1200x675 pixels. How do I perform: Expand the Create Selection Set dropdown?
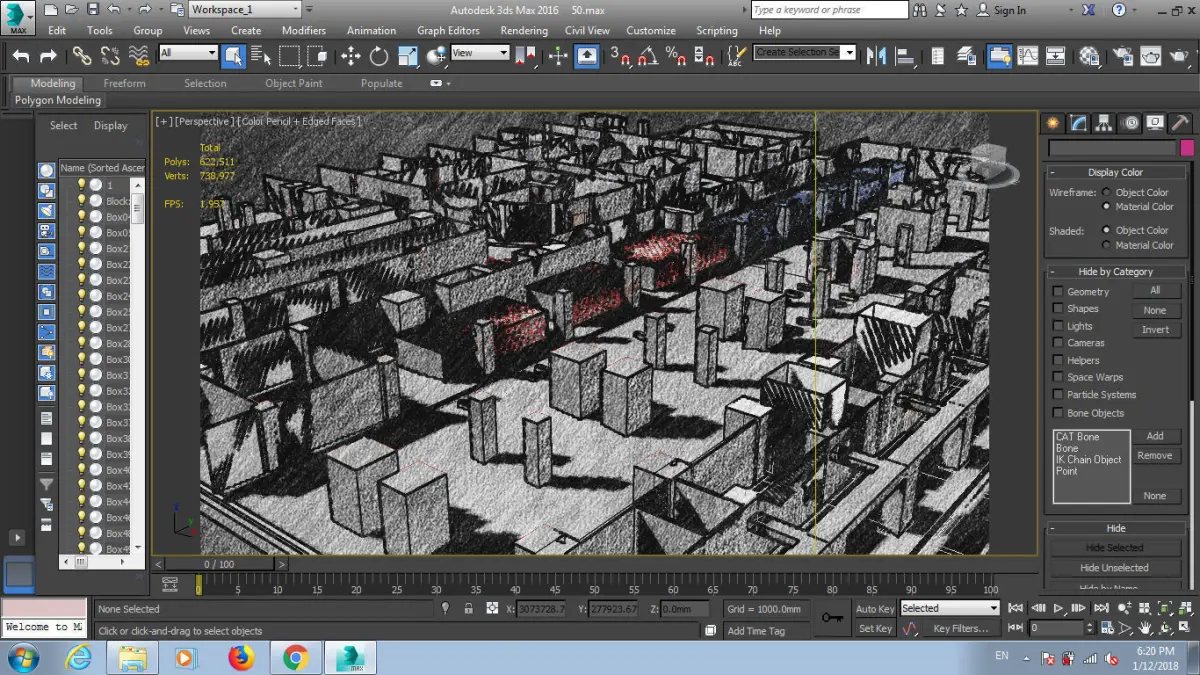pyautogui.click(x=849, y=52)
